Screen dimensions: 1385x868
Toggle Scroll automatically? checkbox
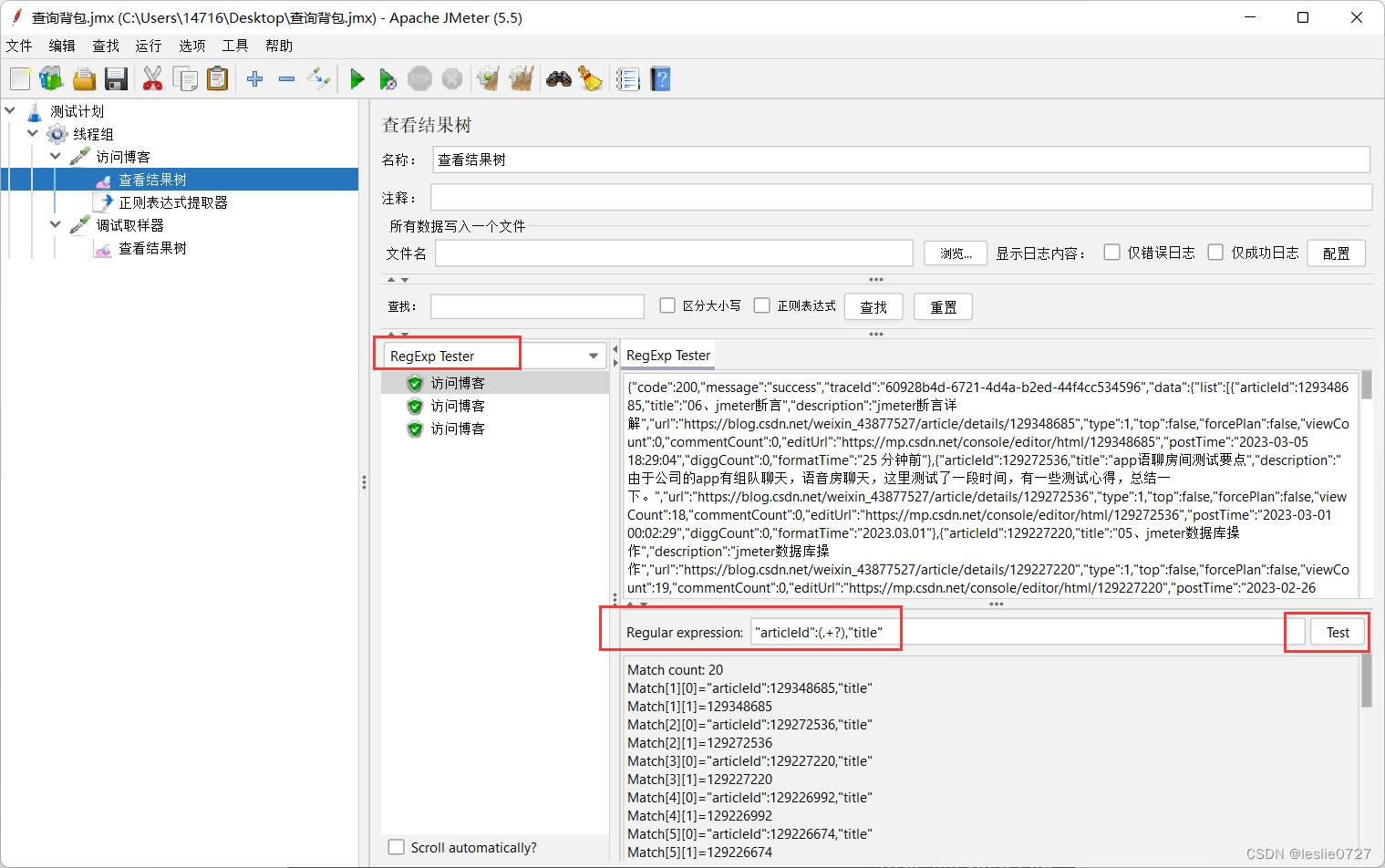click(x=396, y=847)
